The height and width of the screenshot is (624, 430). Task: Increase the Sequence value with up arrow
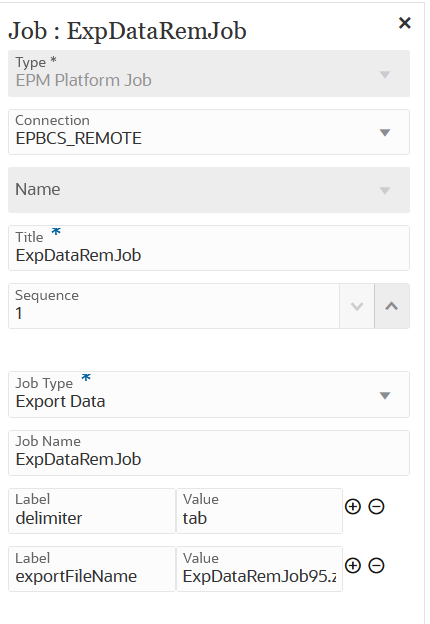coord(392,306)
